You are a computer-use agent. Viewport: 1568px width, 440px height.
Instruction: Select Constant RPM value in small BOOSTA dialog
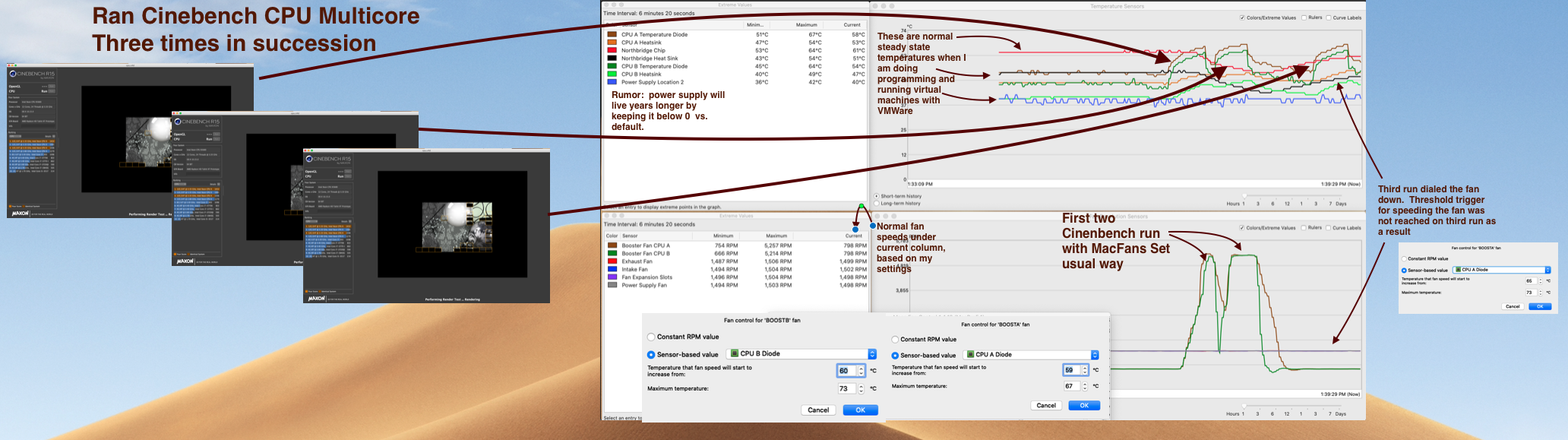1404,258
